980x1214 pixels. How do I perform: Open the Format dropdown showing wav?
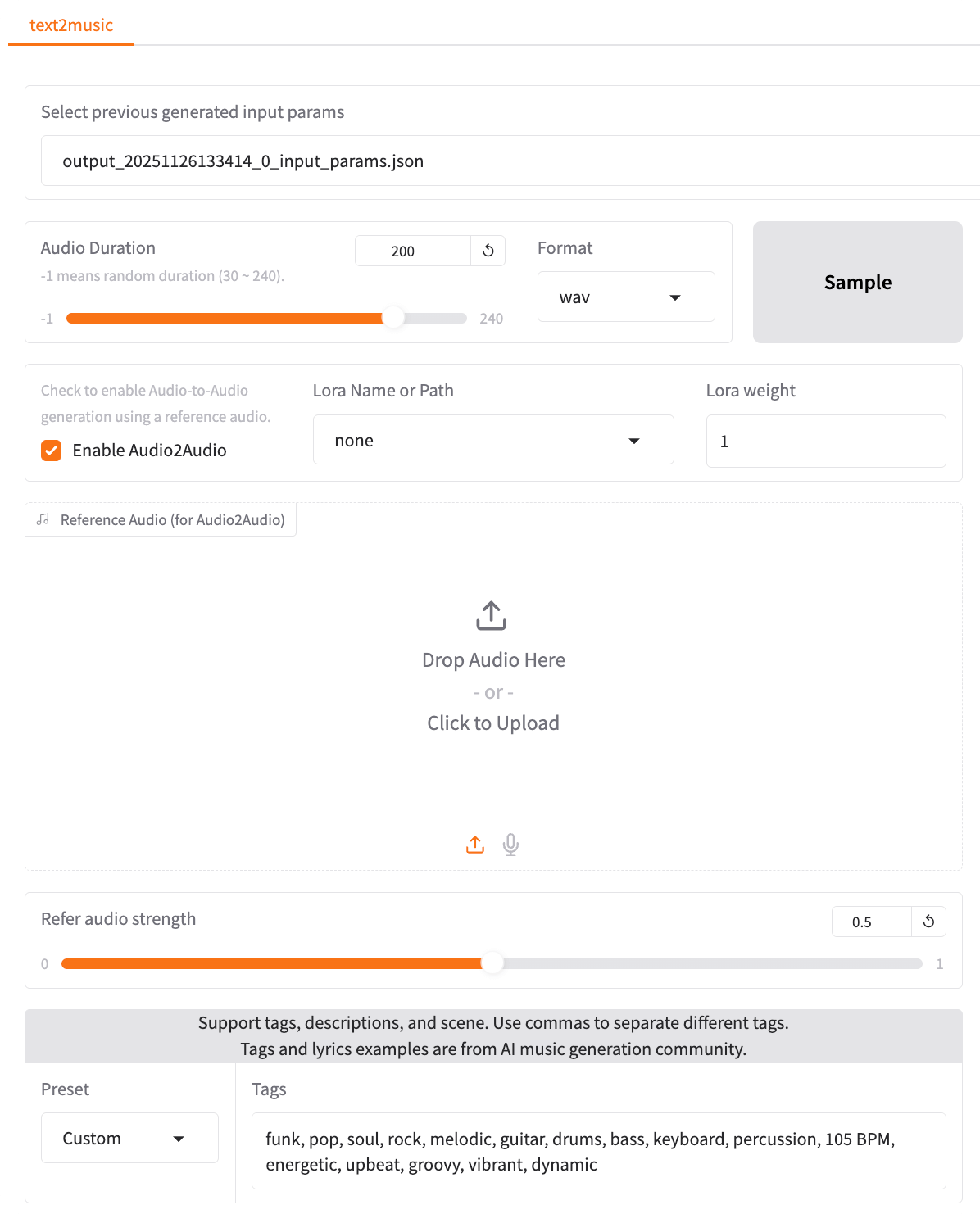[x=626, y=297]
